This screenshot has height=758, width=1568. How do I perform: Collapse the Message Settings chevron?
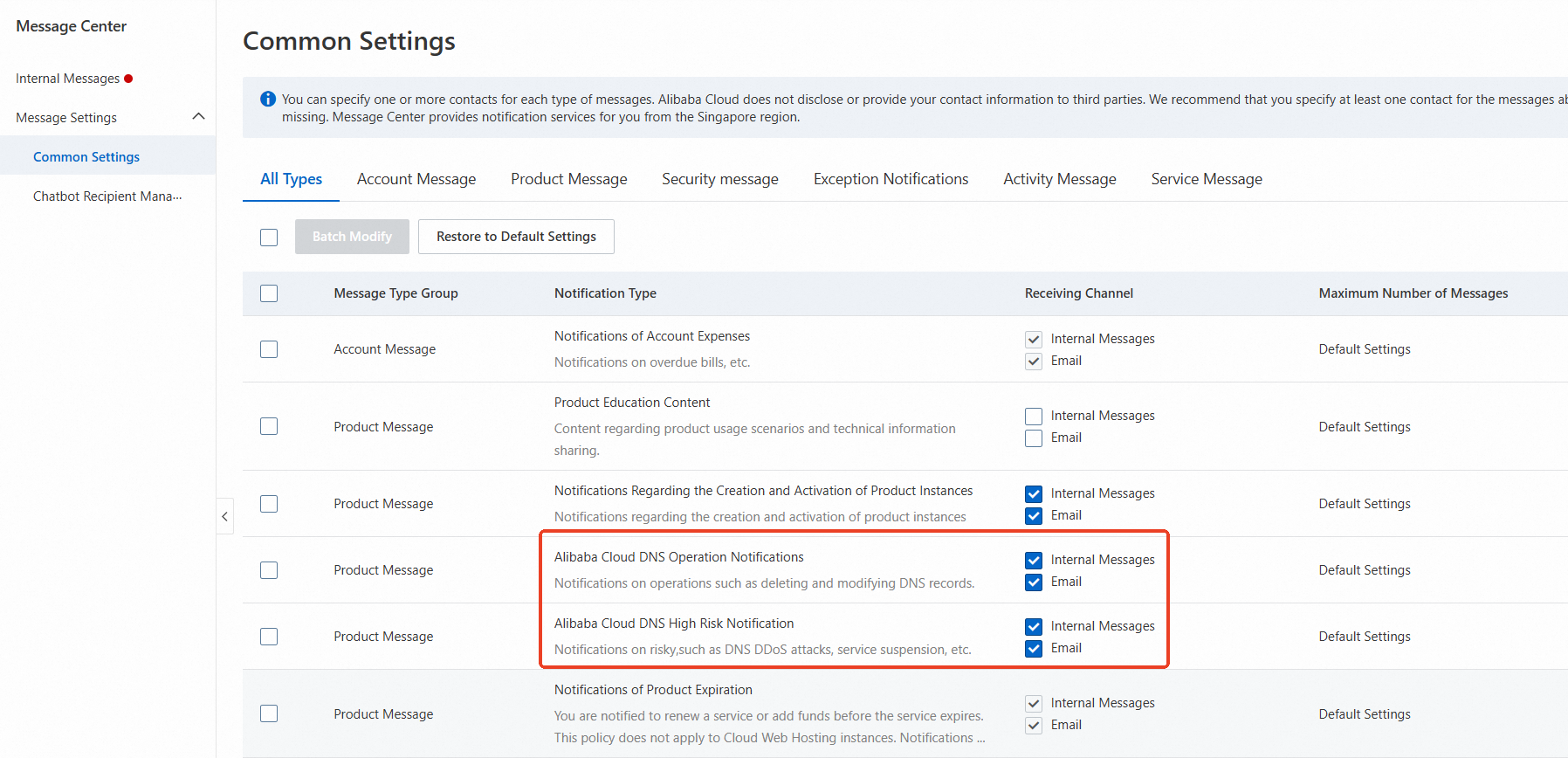(x=198, y=117)
